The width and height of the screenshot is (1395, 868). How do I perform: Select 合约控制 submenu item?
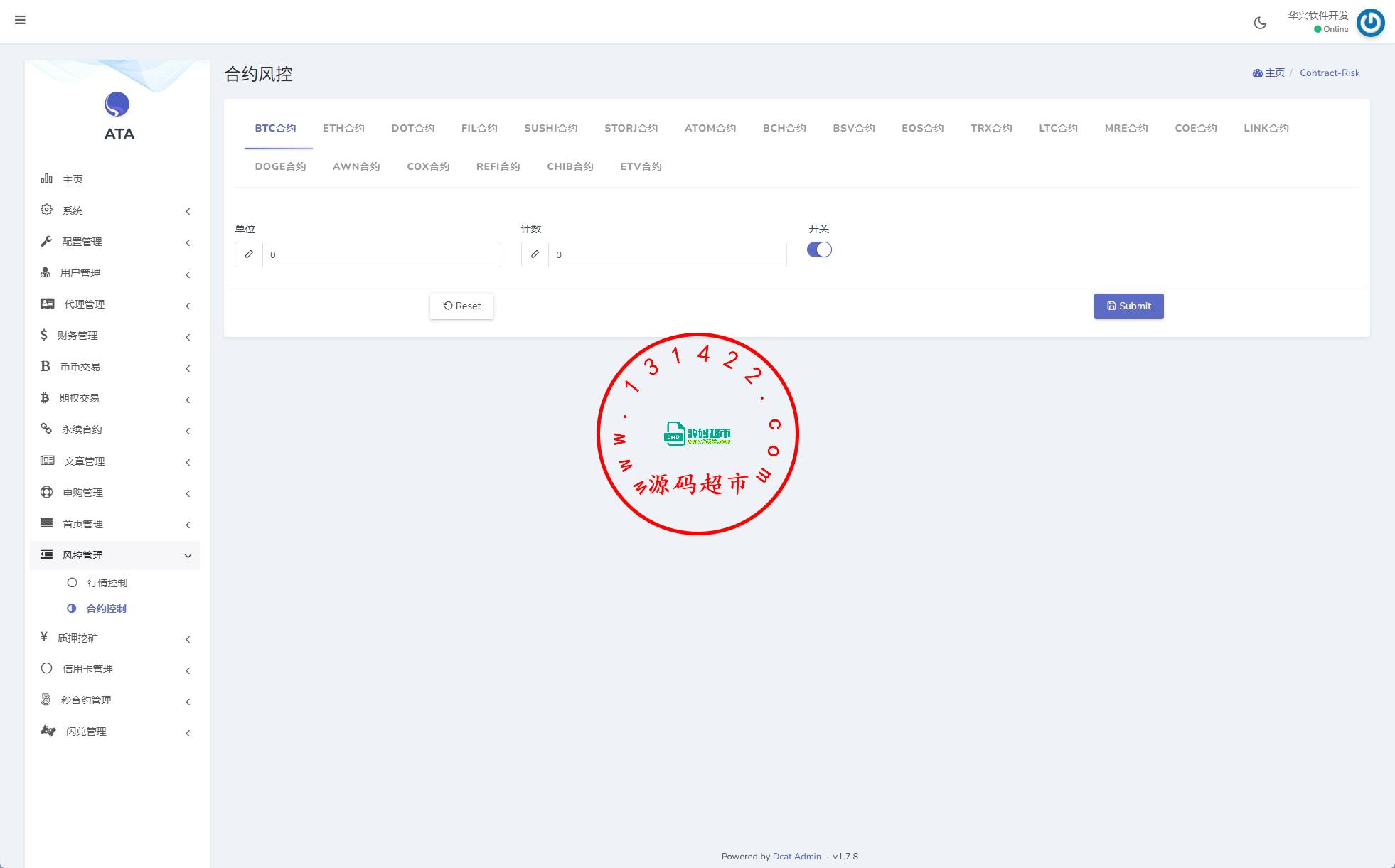click(x=106, y=609)
